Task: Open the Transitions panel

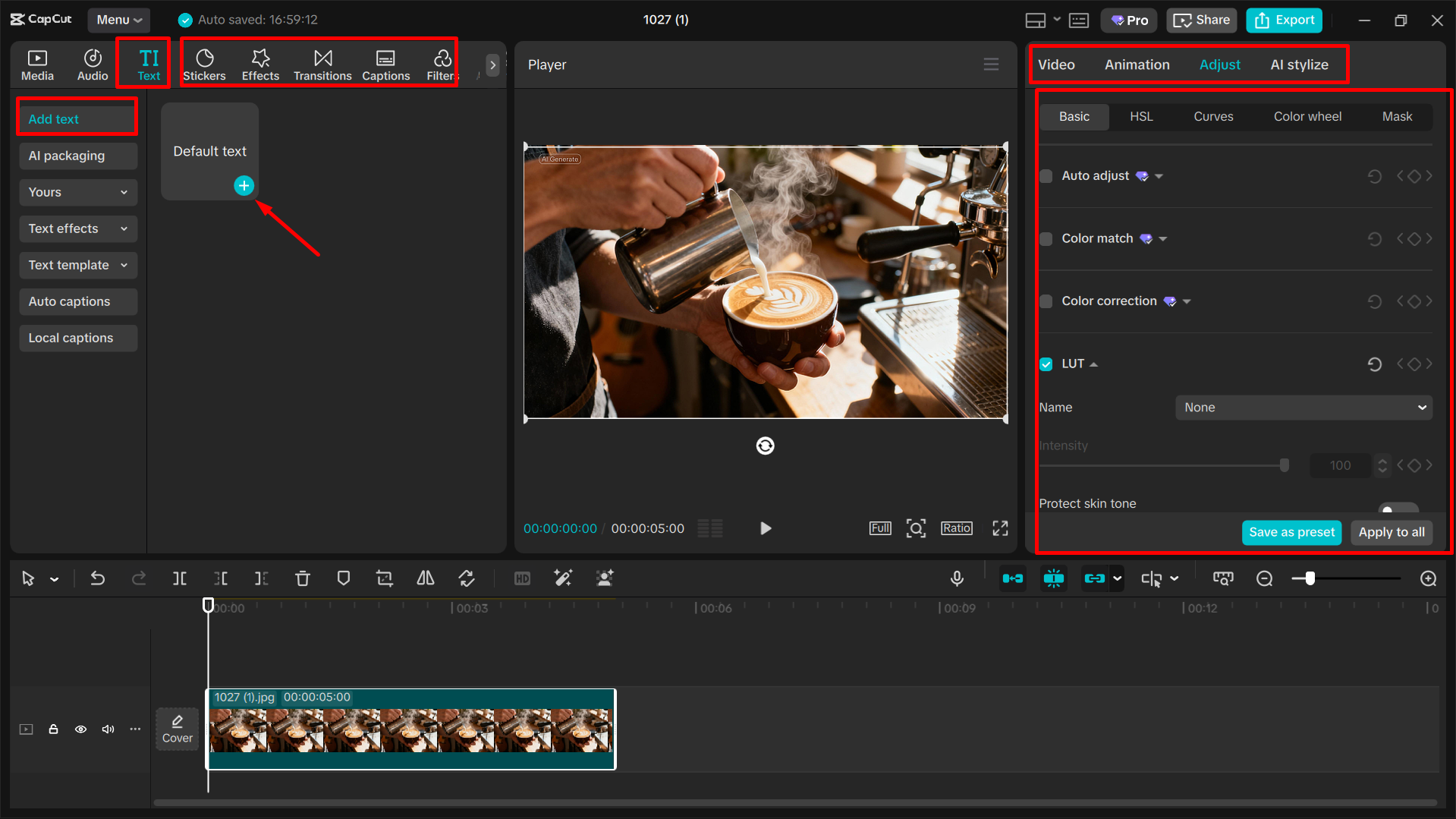Action: [x=322, y=64]
